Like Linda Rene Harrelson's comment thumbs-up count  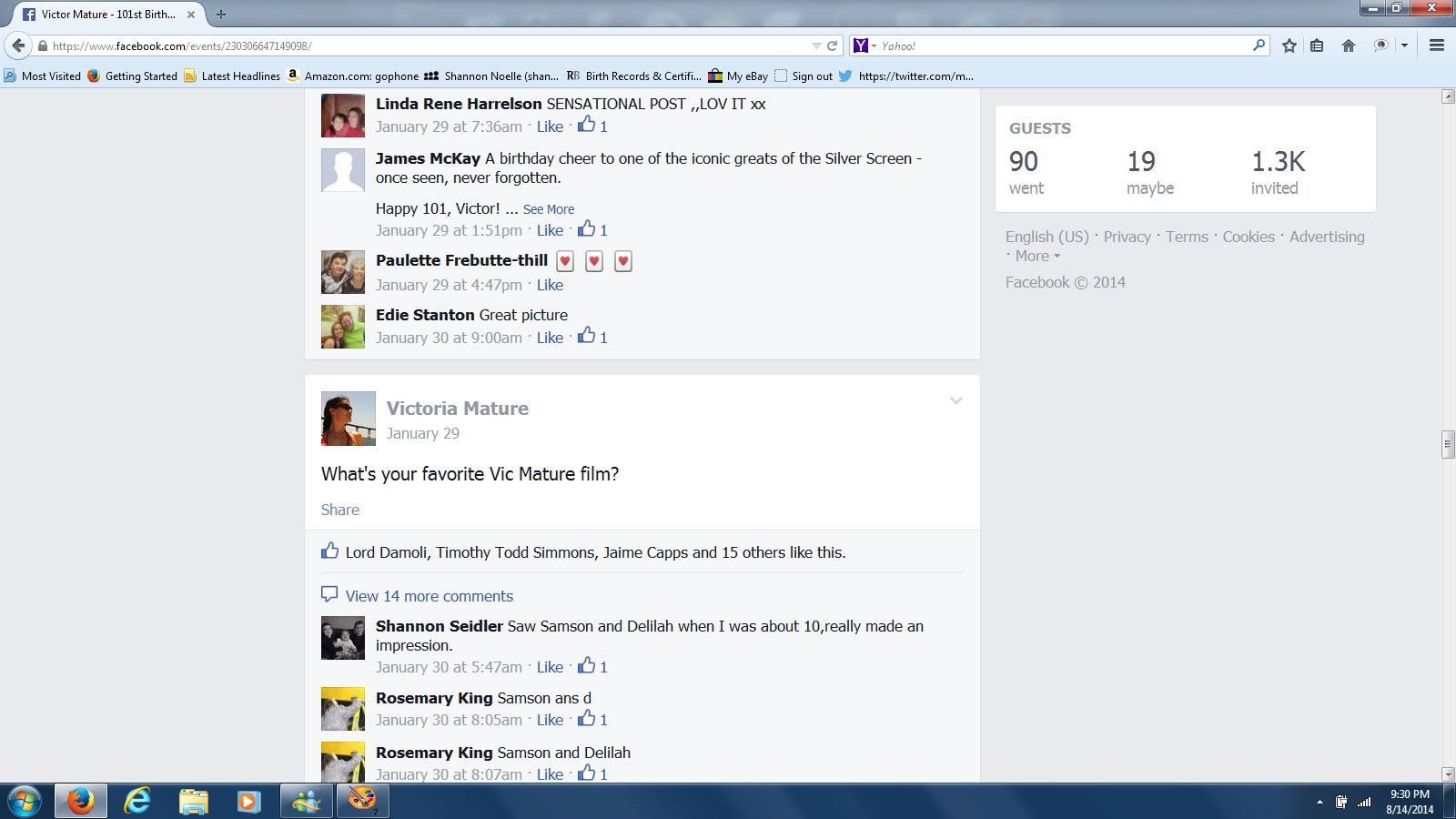tap(592, 126)
